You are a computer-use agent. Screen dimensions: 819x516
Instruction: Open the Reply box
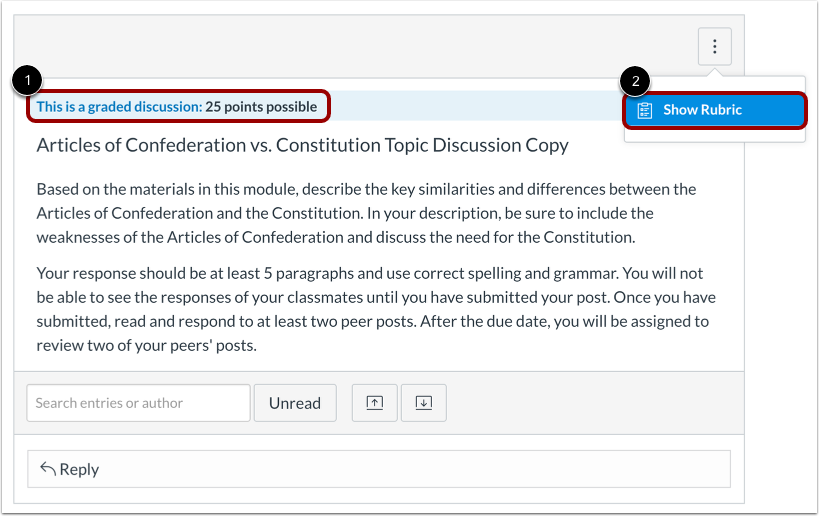379,469
